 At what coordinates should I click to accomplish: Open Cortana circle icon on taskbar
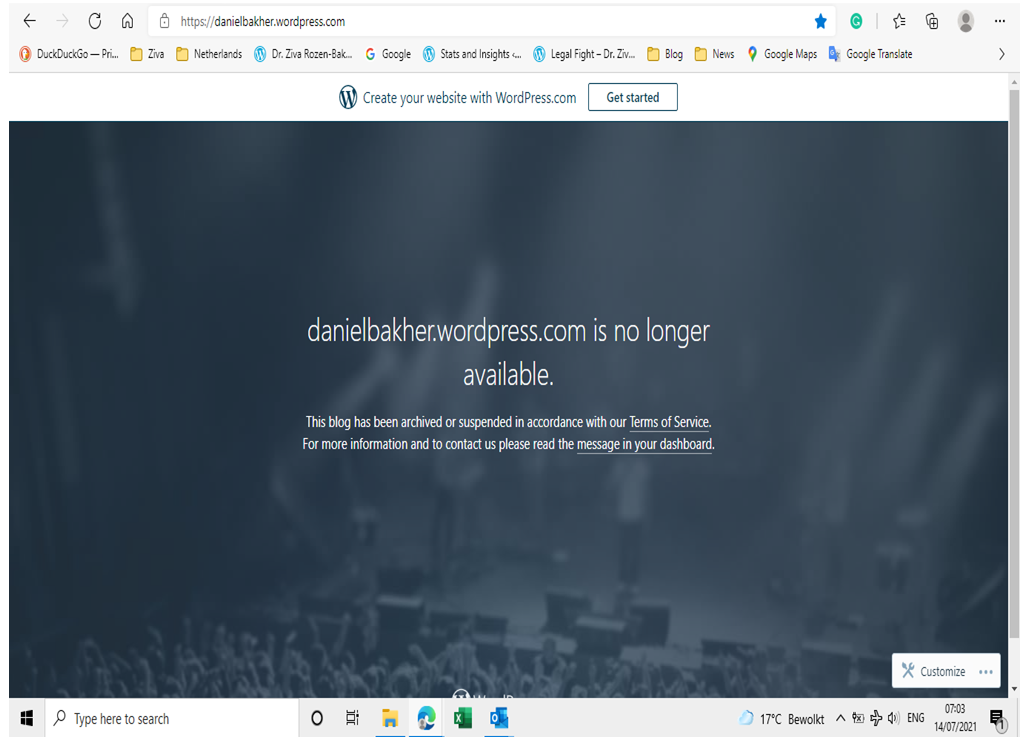tap(317, 718)
